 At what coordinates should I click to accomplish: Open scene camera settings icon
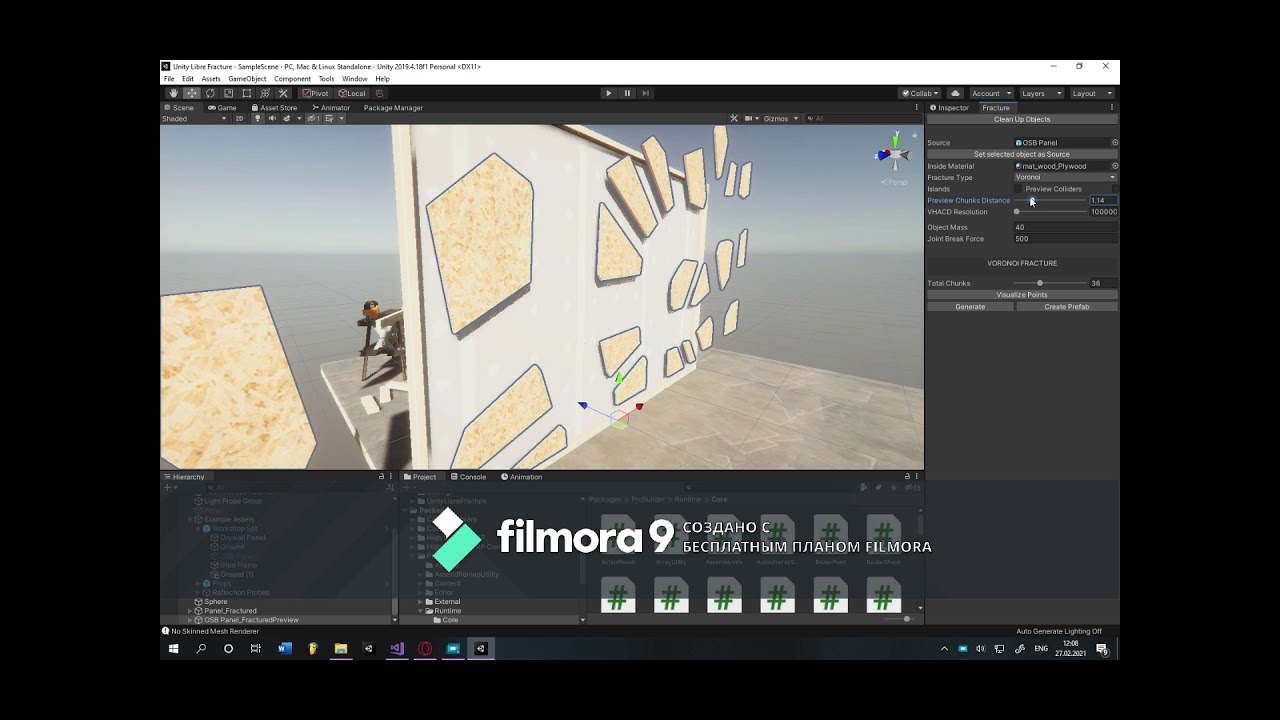click(x=749, y=118)
